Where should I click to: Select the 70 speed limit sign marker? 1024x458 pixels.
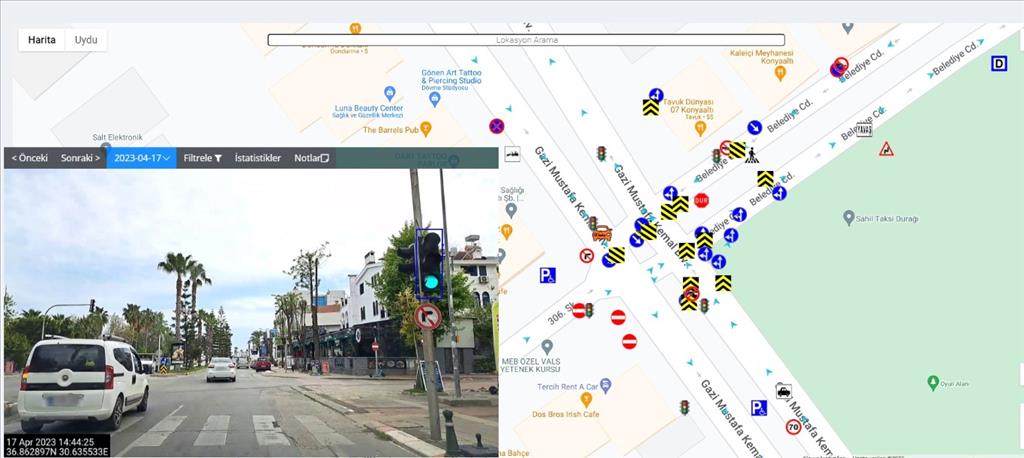point(793,427)
